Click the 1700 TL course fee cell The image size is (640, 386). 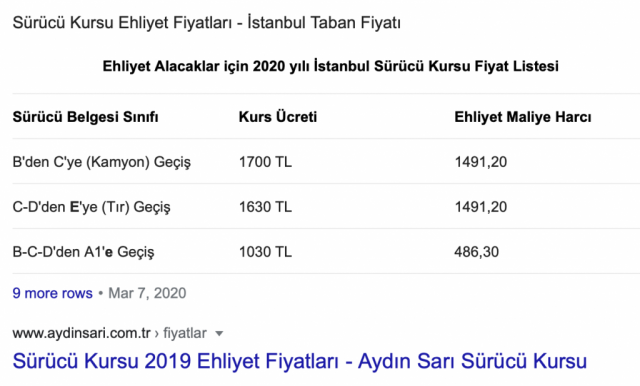pyautogui.click(x=265, y=162)
